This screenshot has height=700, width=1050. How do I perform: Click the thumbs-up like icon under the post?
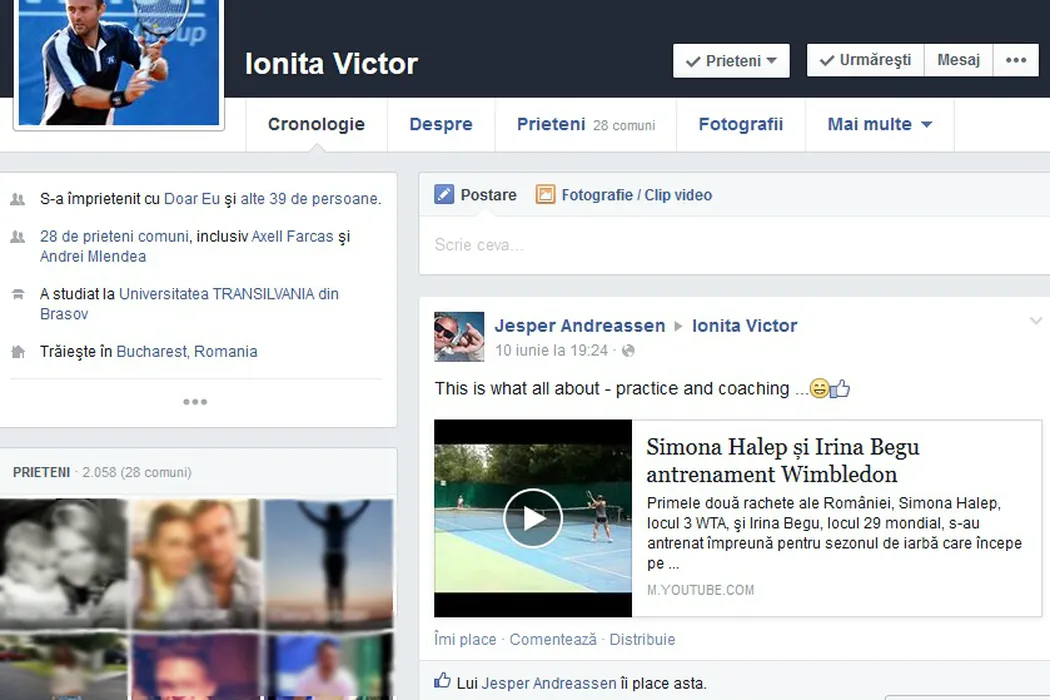(442, 682)
